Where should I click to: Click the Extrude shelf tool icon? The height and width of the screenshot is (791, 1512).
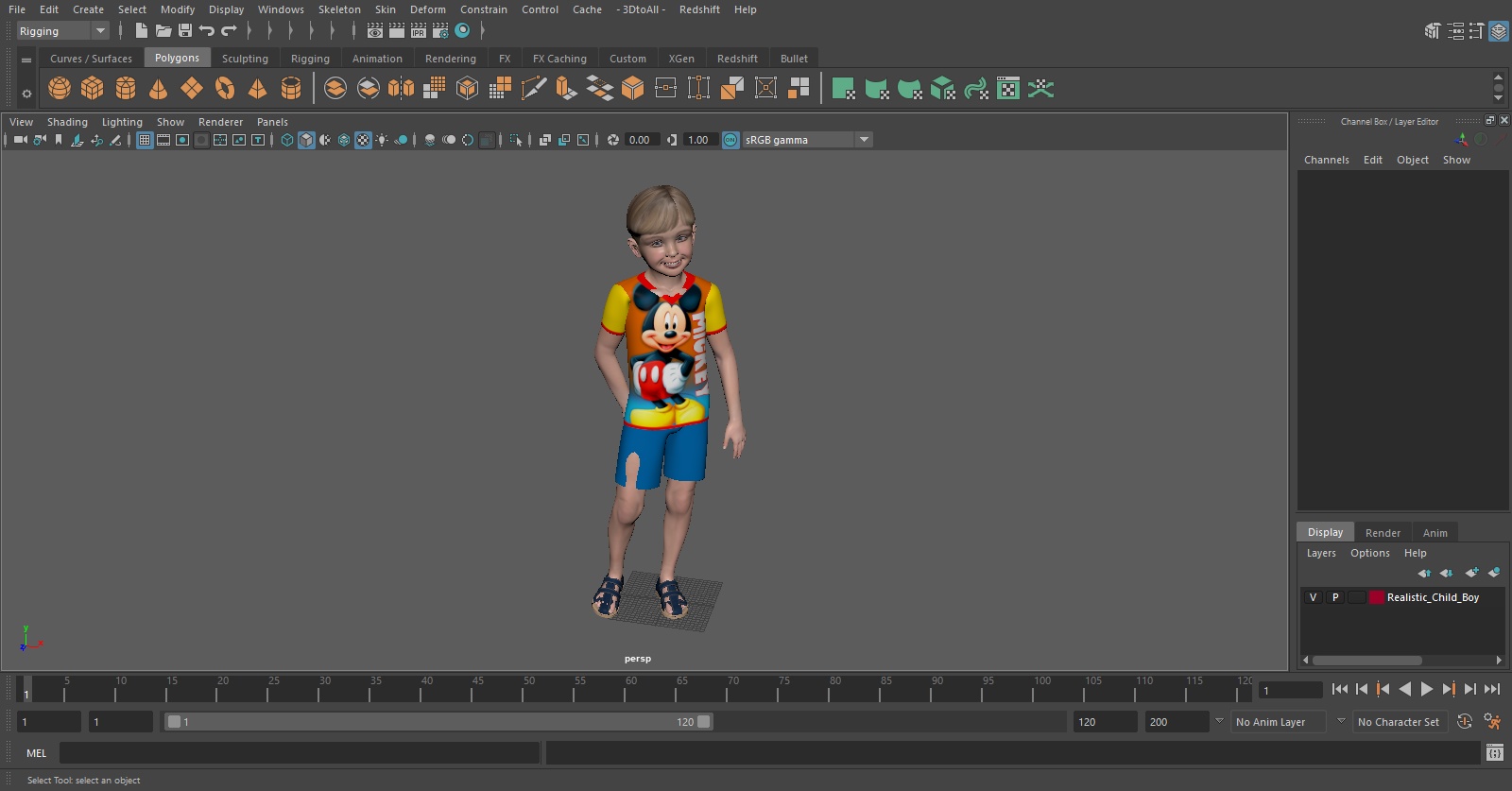567,89
